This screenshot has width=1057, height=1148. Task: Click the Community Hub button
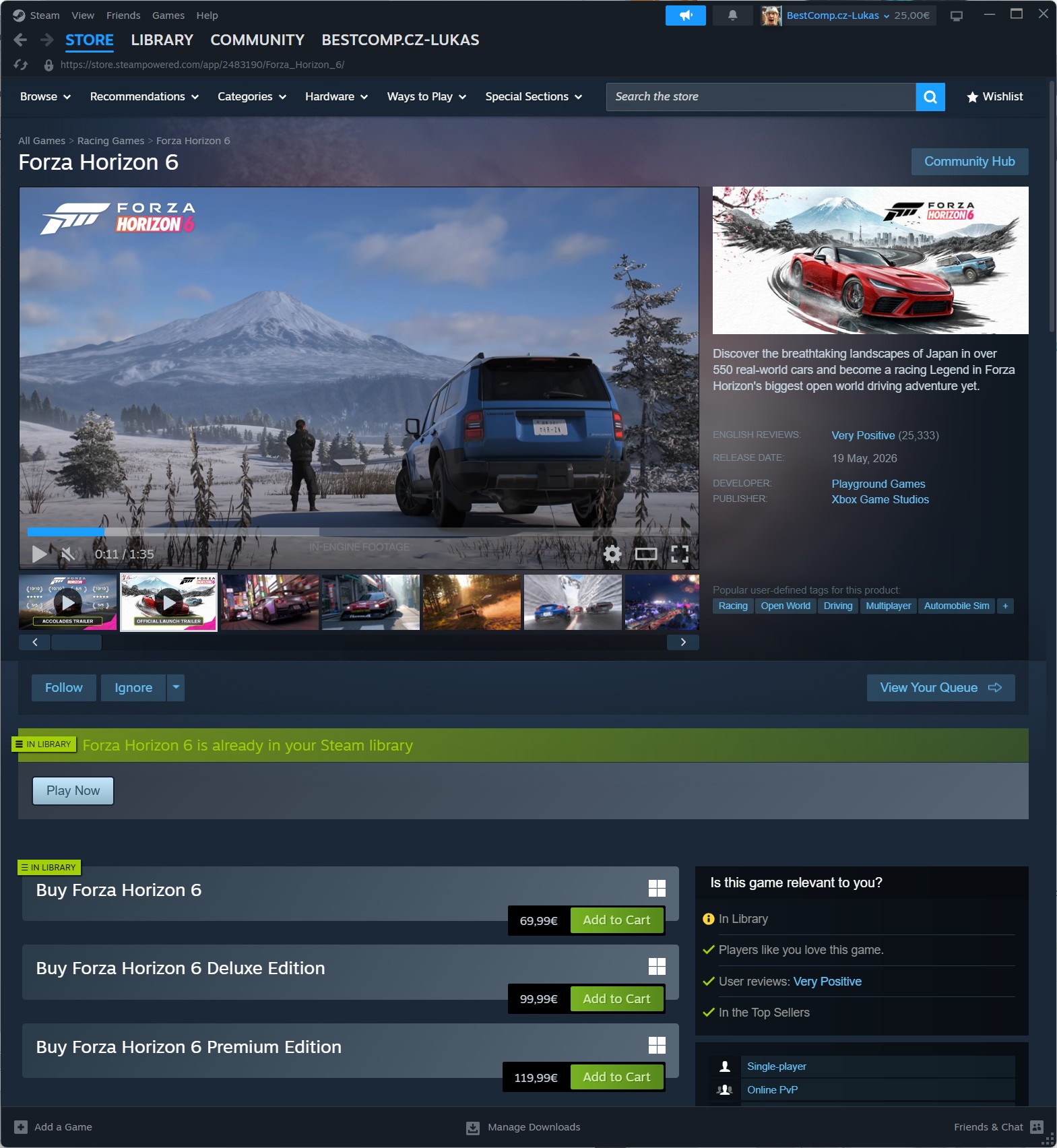[969, 162]
